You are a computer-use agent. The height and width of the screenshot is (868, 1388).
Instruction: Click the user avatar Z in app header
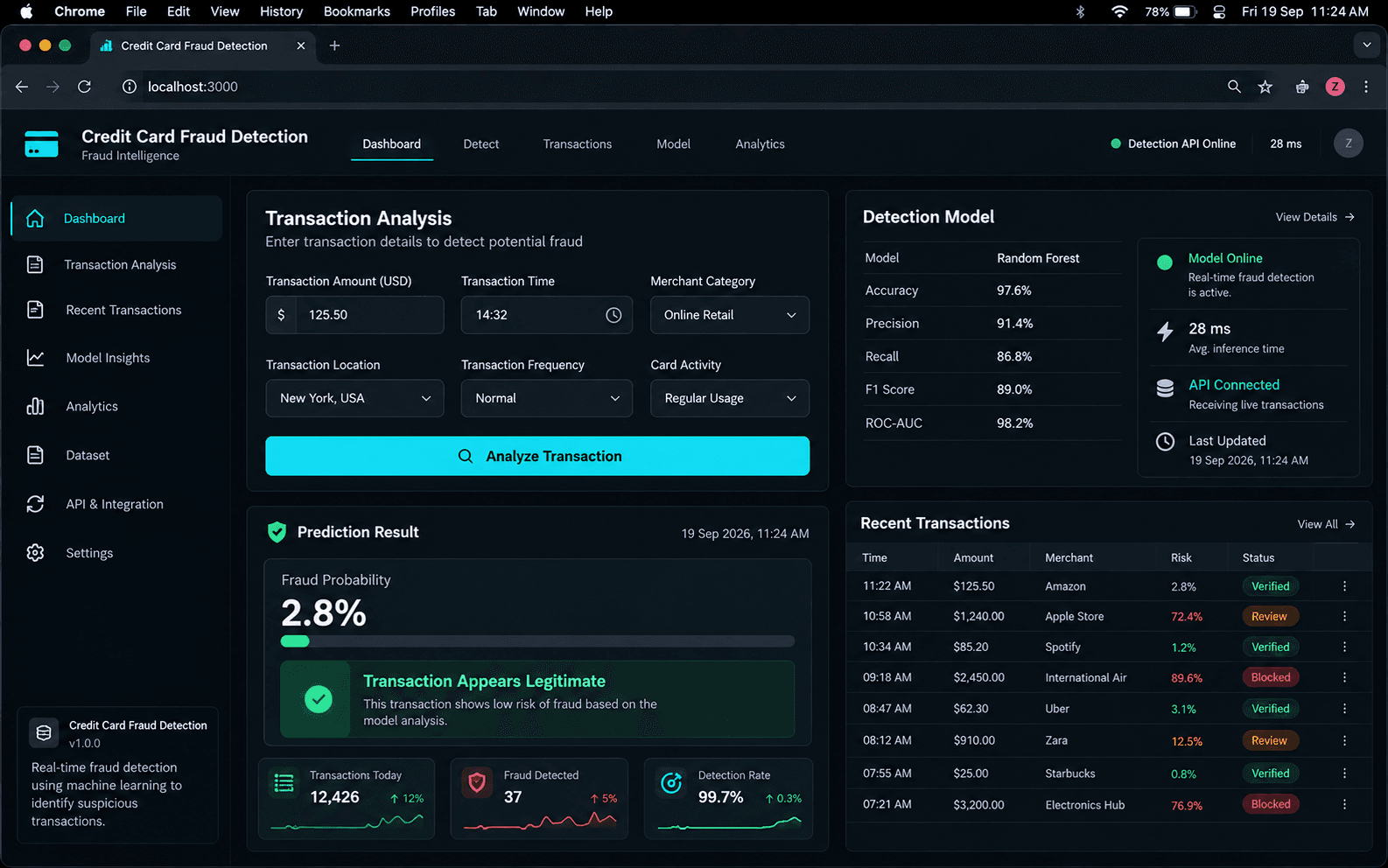click(x=1348, y=143)
